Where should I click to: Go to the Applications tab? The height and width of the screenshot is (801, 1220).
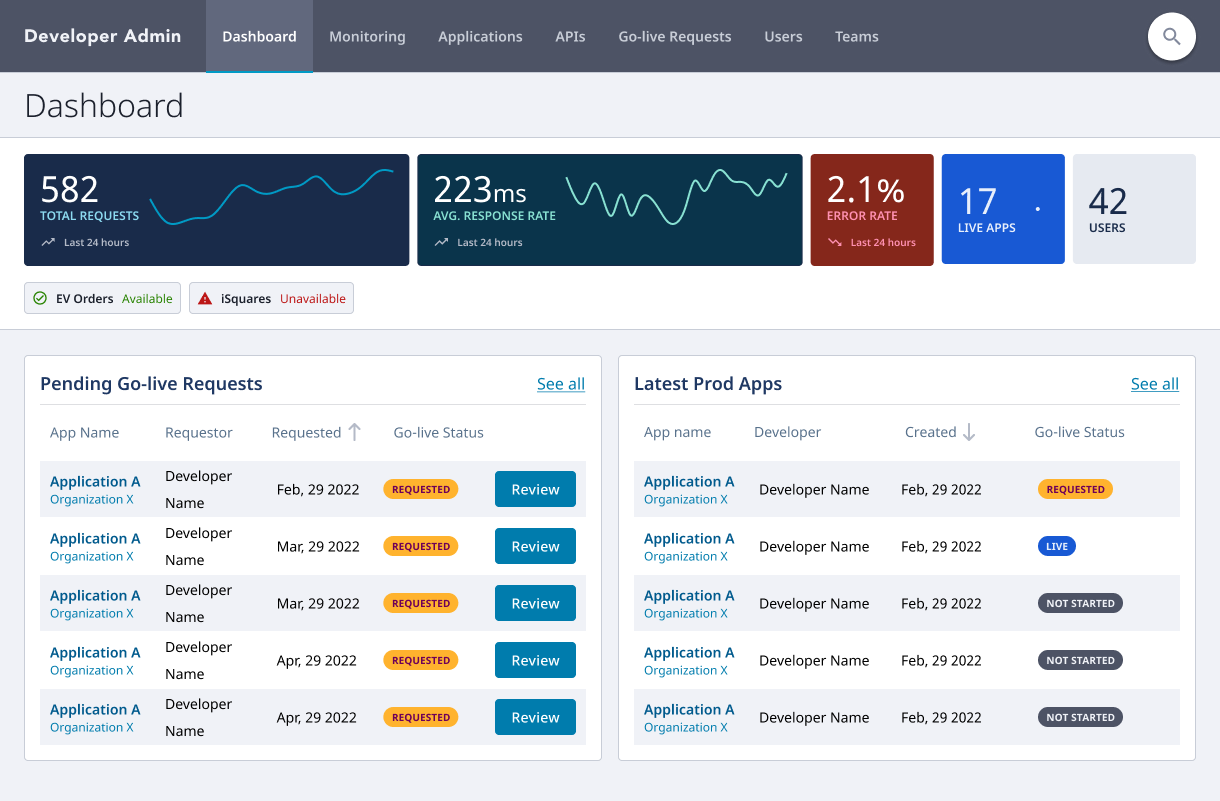(x=480, y=37)
